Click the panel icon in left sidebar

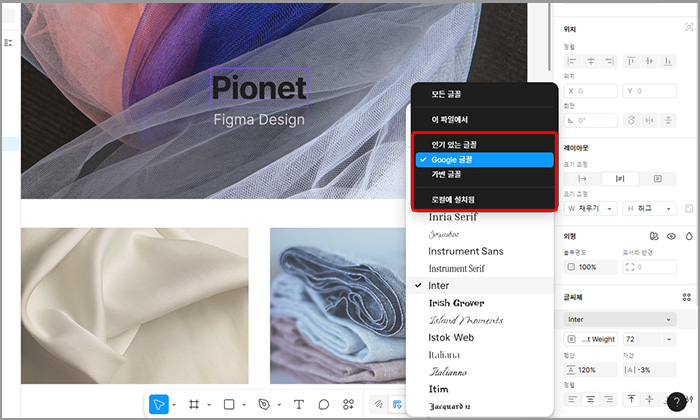tap(8, 42)
